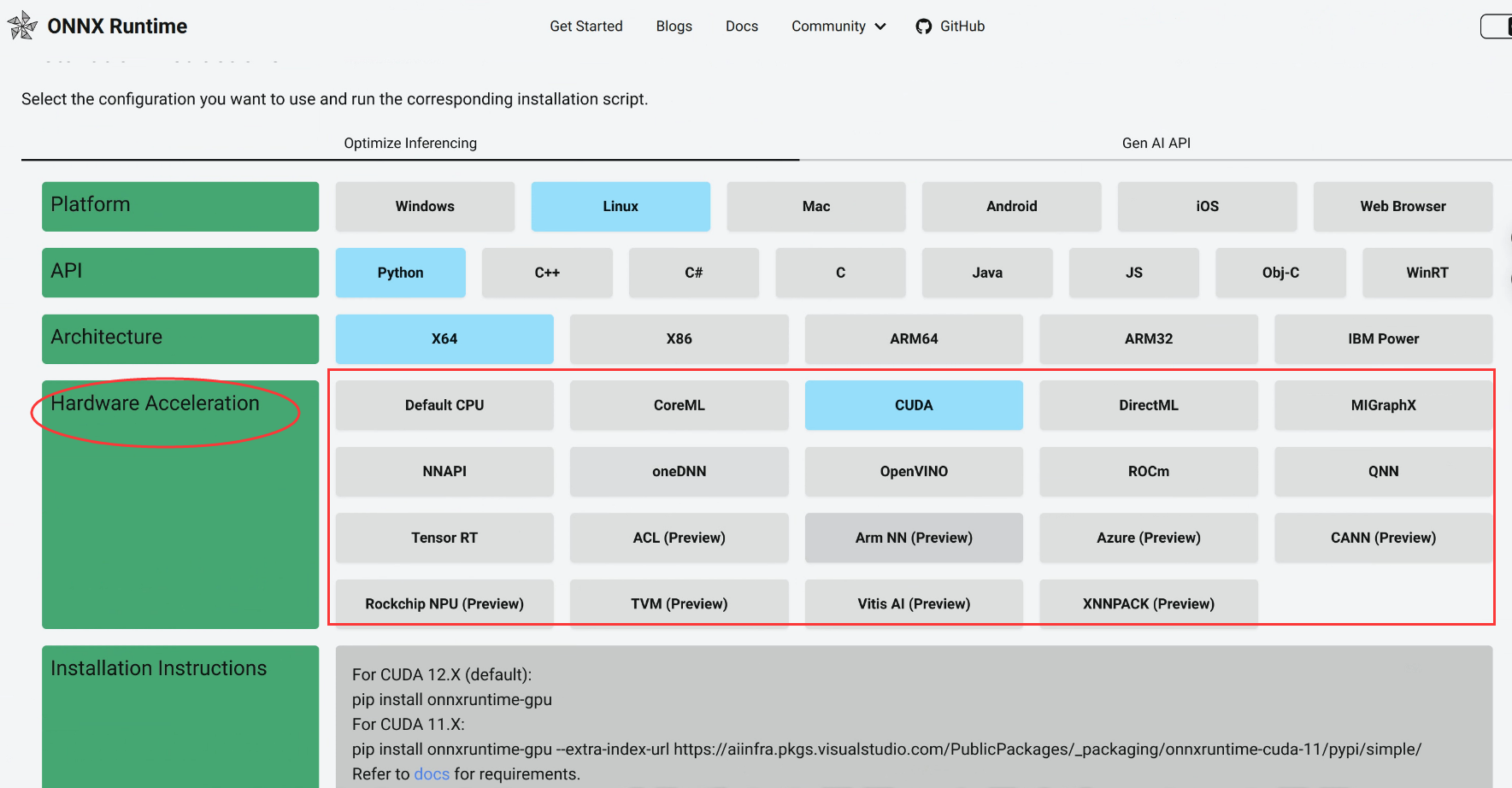The image size is (1512, 788).
Task: Pick the IBM Power architecture
Action: 1384,338
